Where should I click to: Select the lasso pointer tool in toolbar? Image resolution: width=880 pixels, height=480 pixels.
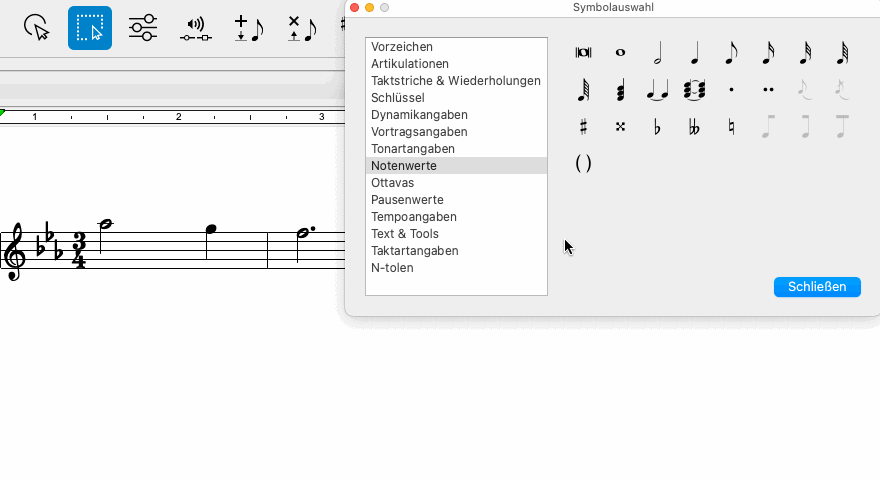[36, 28]
